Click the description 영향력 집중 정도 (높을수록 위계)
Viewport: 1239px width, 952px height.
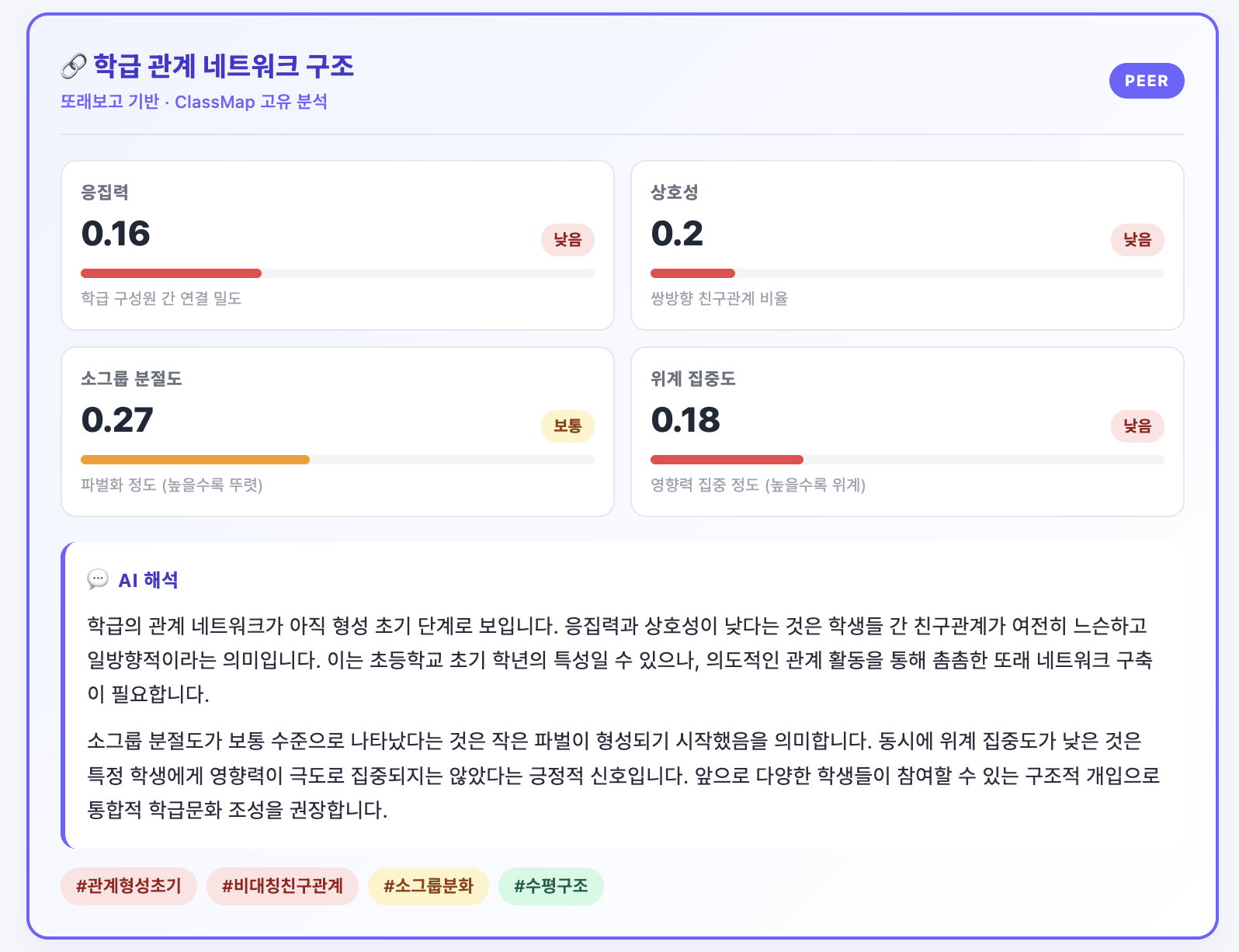758,485
